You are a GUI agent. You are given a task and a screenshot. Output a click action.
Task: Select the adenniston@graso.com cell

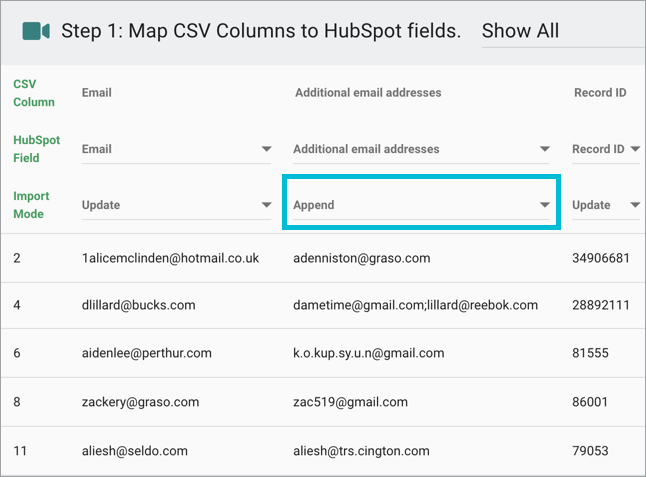pyautogui.click(x=362, y=258)
